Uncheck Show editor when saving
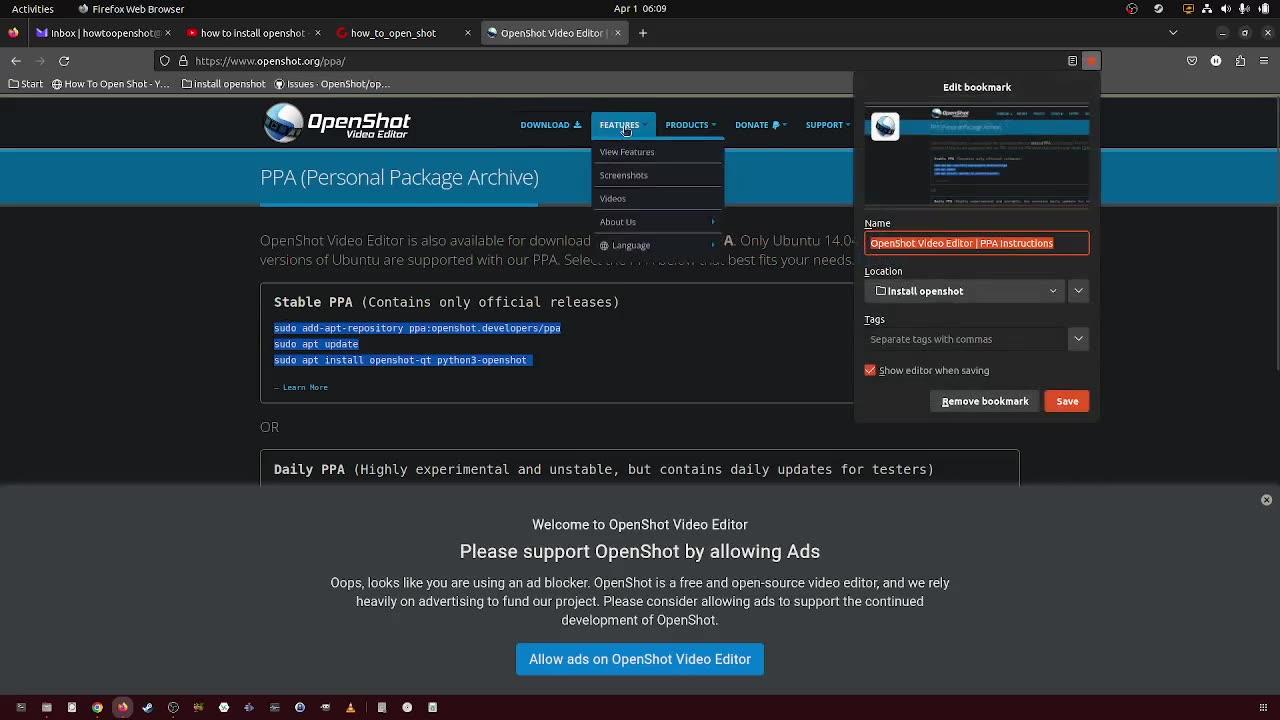Screen dimensions: 1280x720 coord(870,370)
